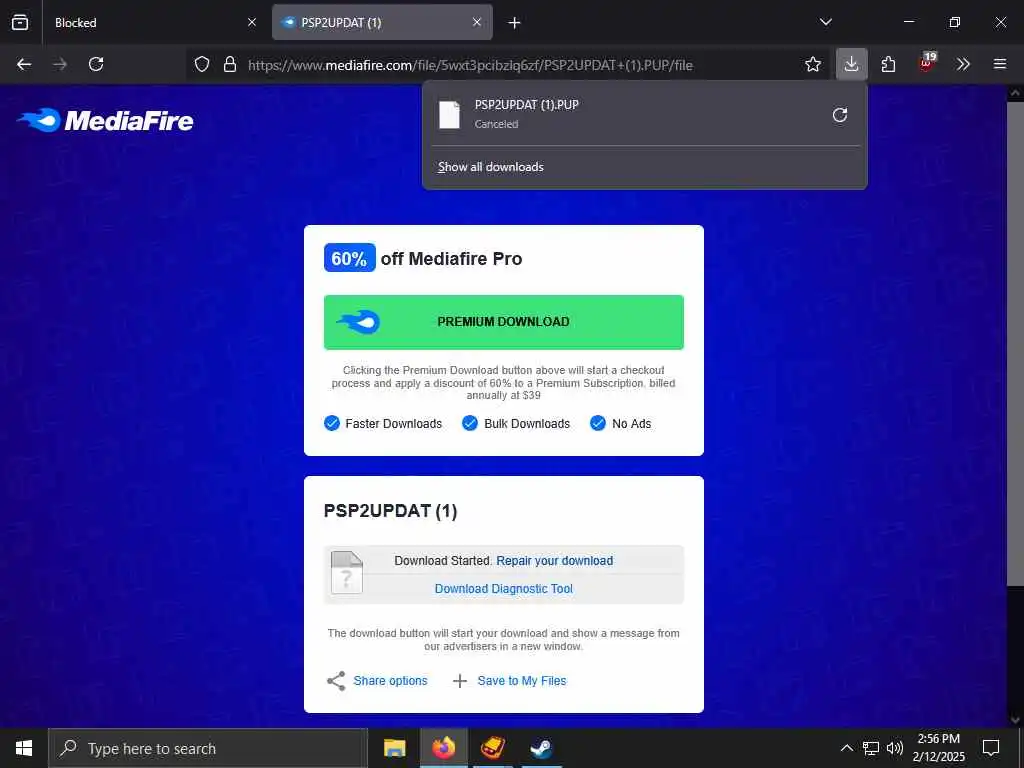Screen dimensions: 1024x768
Task: Click the taskbar clock and date
Action: tap(938, 748)
